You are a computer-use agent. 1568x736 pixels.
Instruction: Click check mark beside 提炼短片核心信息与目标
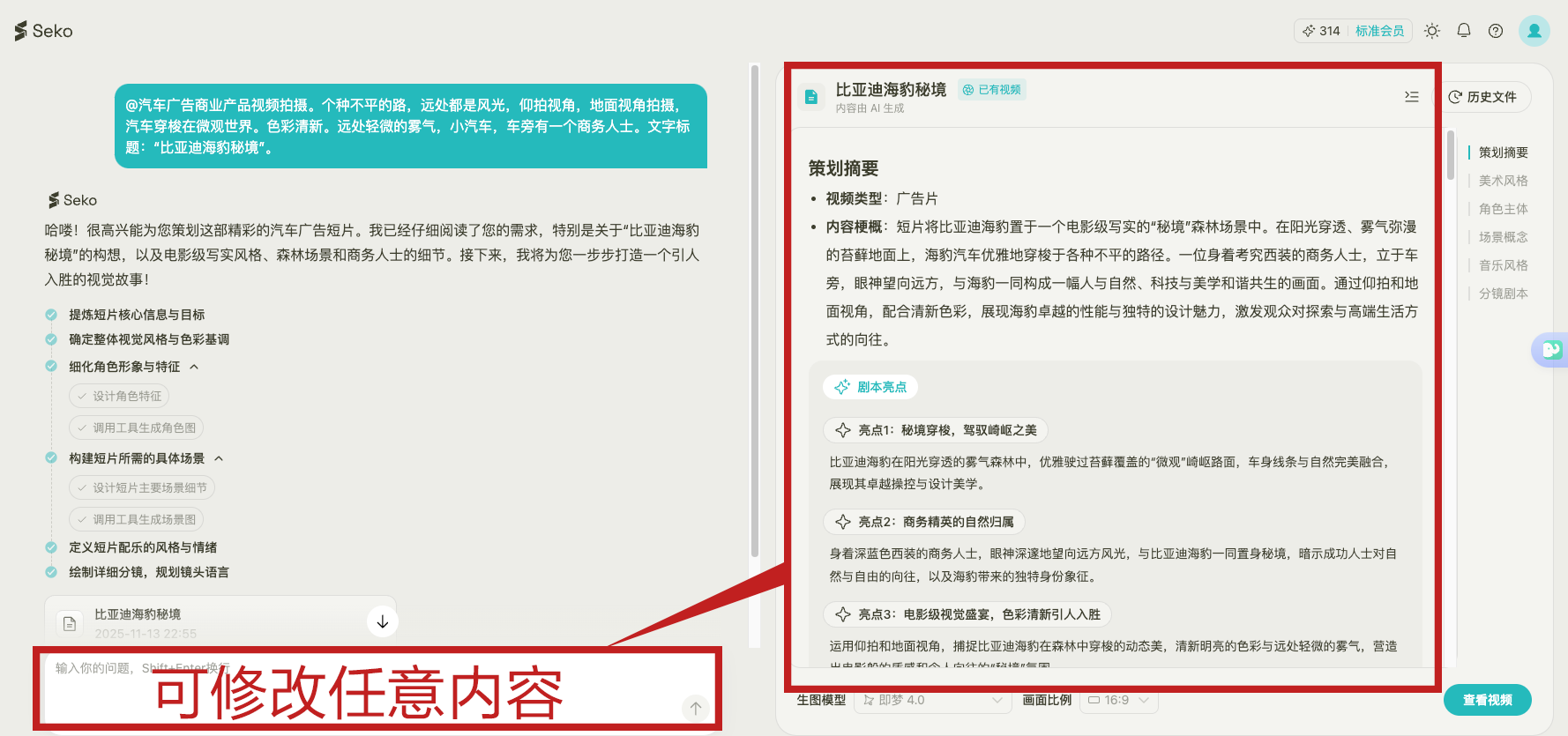[x=51, y=315]
